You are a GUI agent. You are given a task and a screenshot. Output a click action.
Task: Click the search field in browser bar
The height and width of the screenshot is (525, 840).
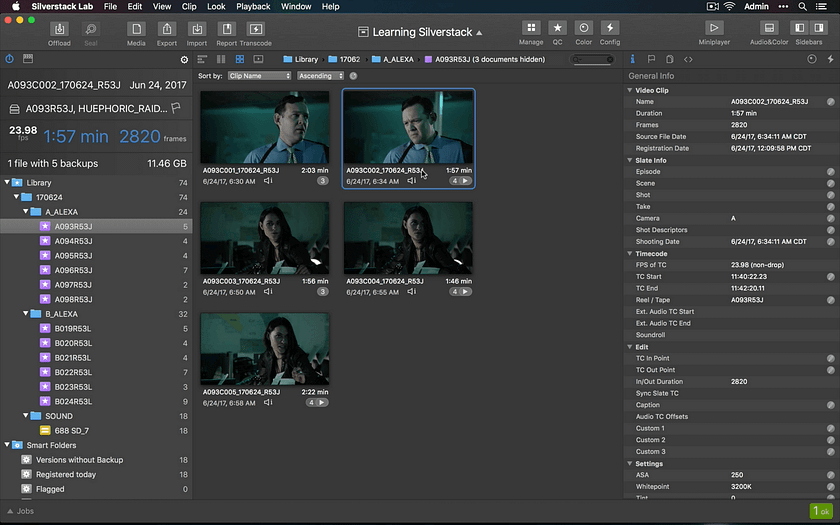point(592,59)
